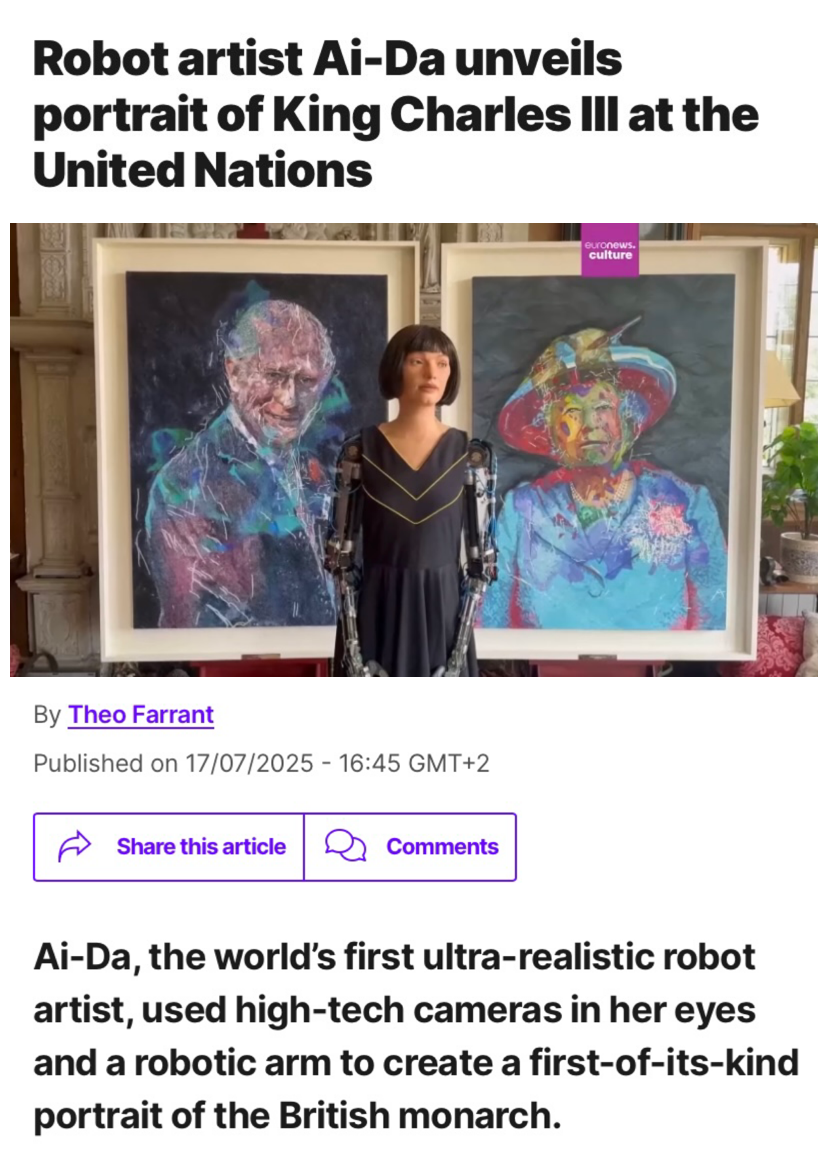
Task: Click the publication date text
Action: coord(261,763)
